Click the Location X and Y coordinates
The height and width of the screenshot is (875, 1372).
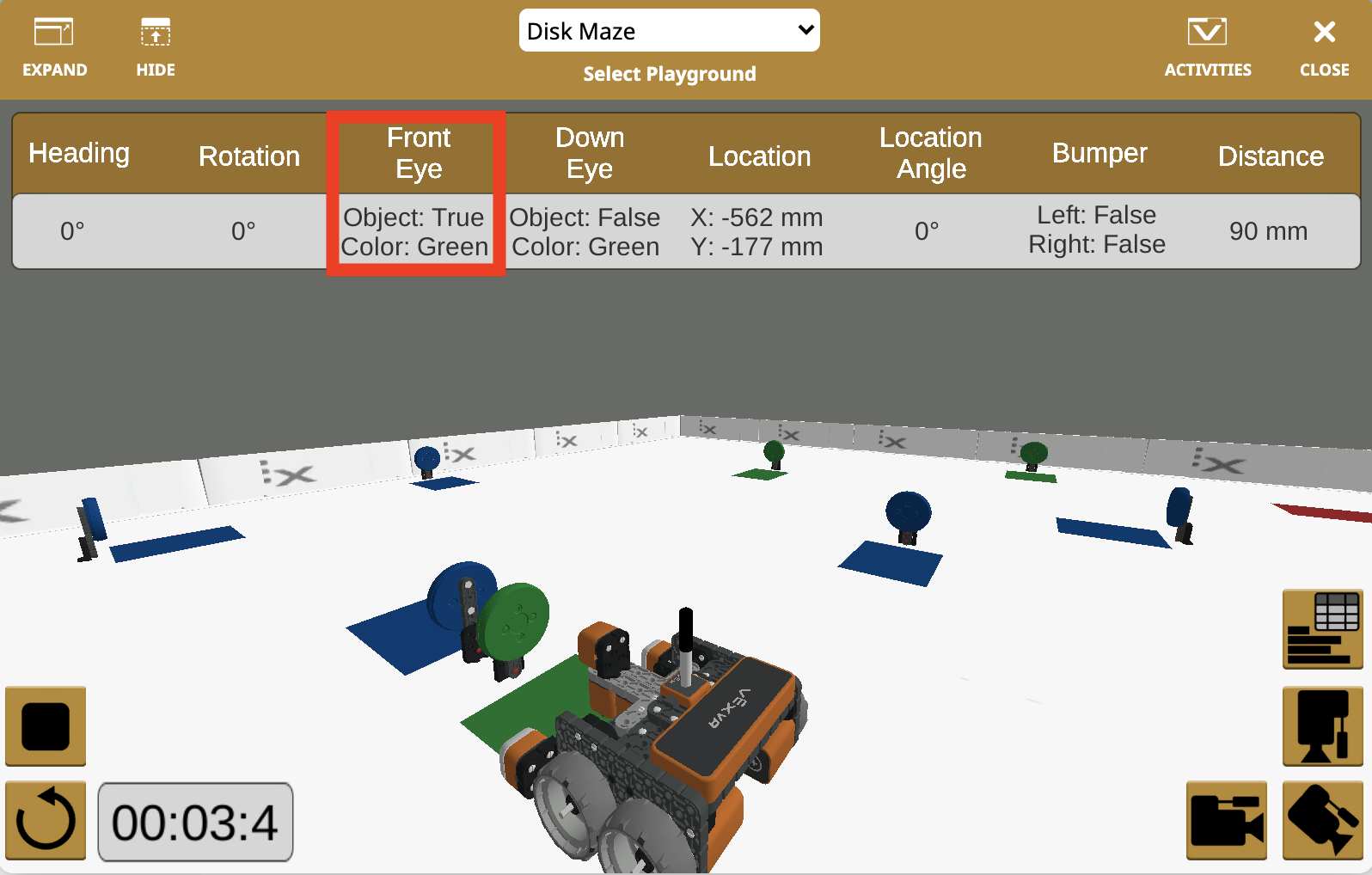click(756, 232)
